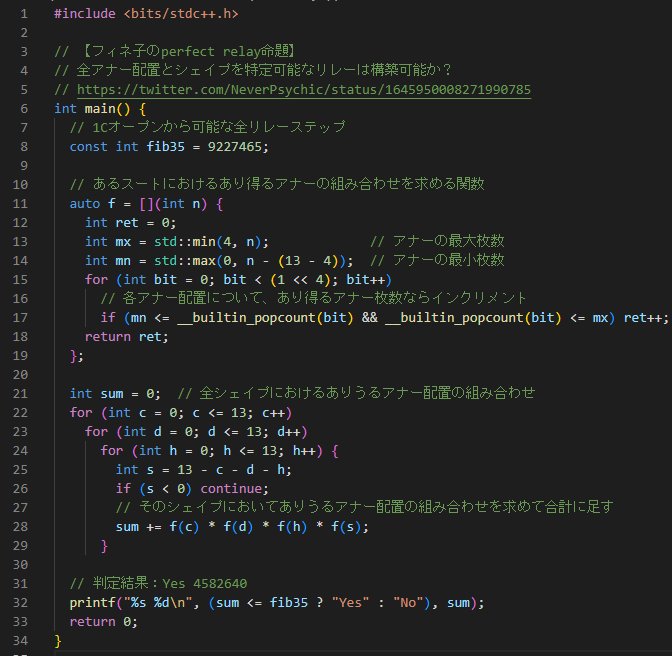Open the twitter.com/NeverPsychic status link
672x656 pixels.
click(x=304, y=90)
